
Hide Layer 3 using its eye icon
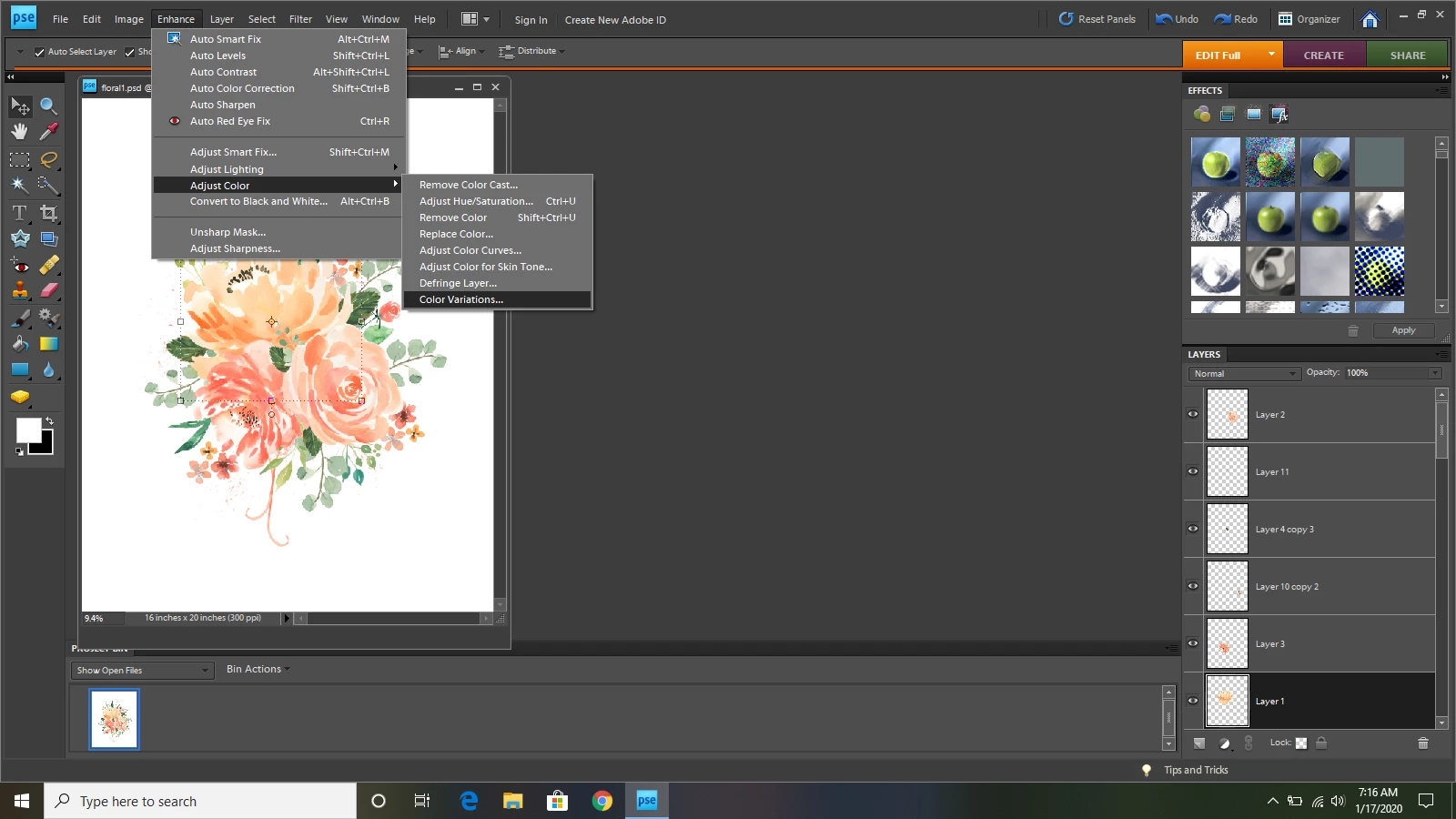1193,643
